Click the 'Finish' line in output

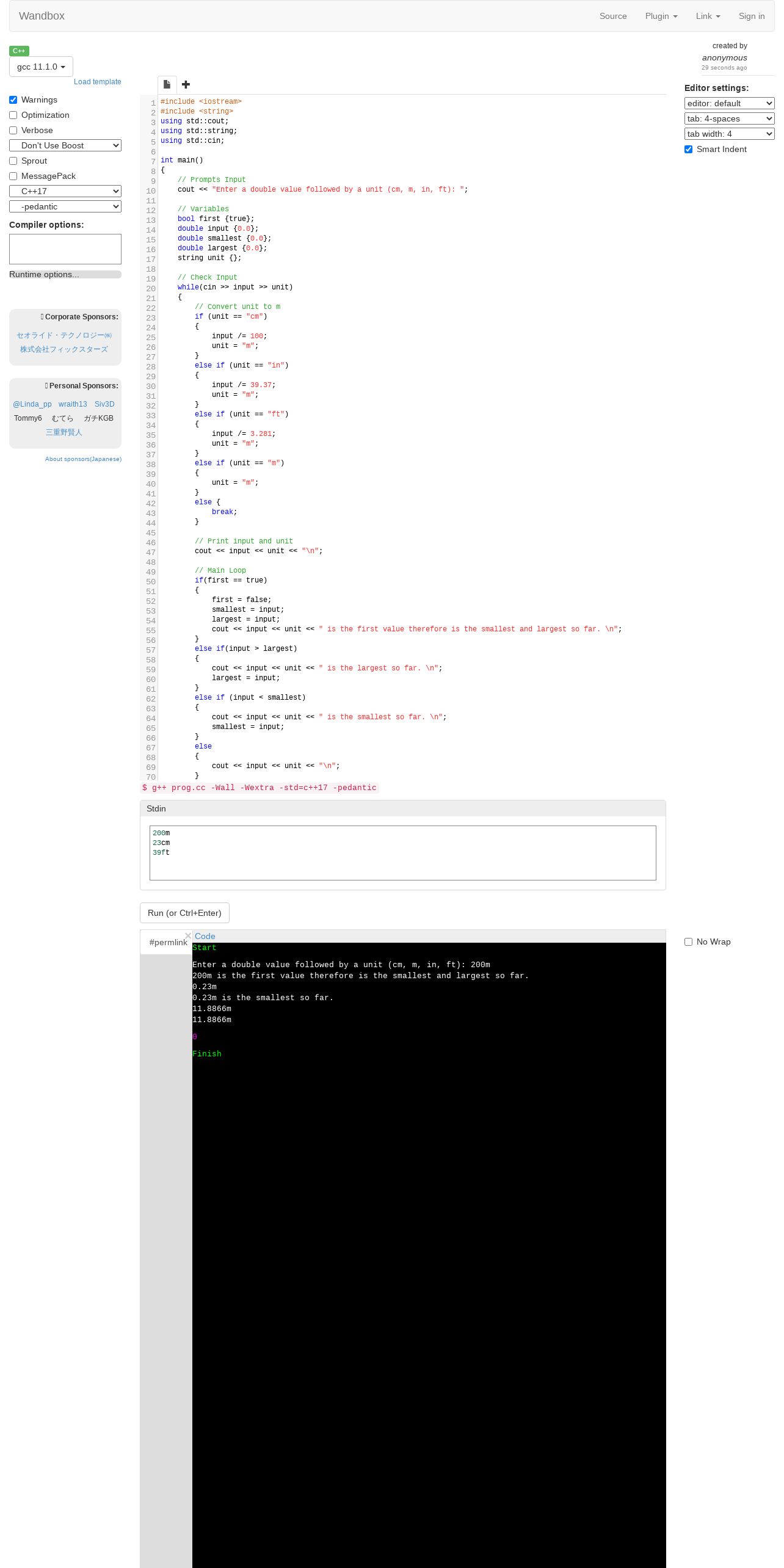point(207,1054)
